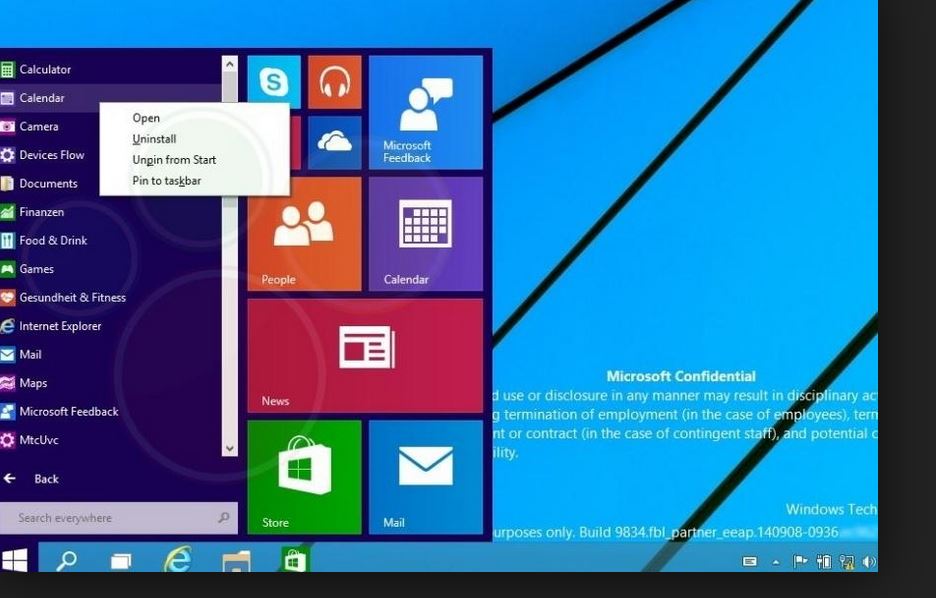This screenshot has width=936, height=598.
Task: Click the Windows Start button
Action: pos(15,560)
